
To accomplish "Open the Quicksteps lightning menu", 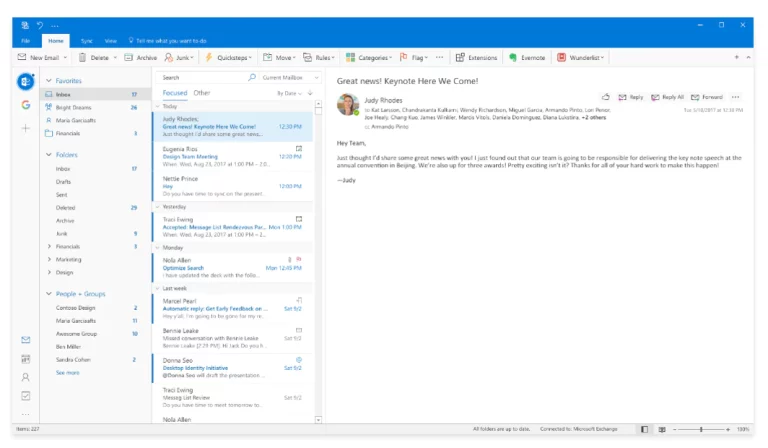I will (228, 57).
